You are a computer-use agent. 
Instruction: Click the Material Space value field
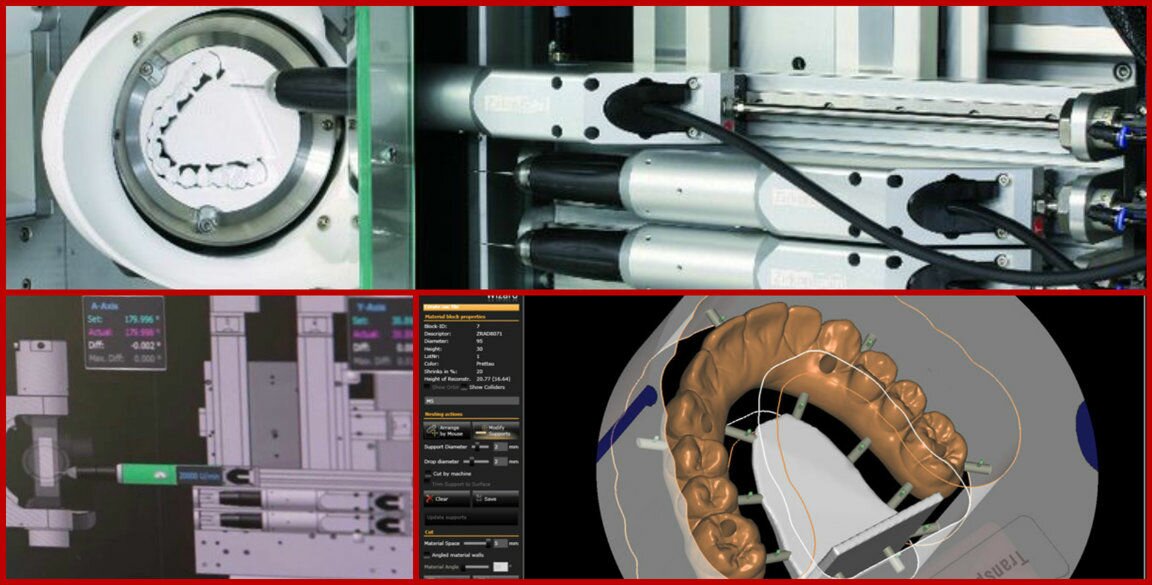click(499, 543)
